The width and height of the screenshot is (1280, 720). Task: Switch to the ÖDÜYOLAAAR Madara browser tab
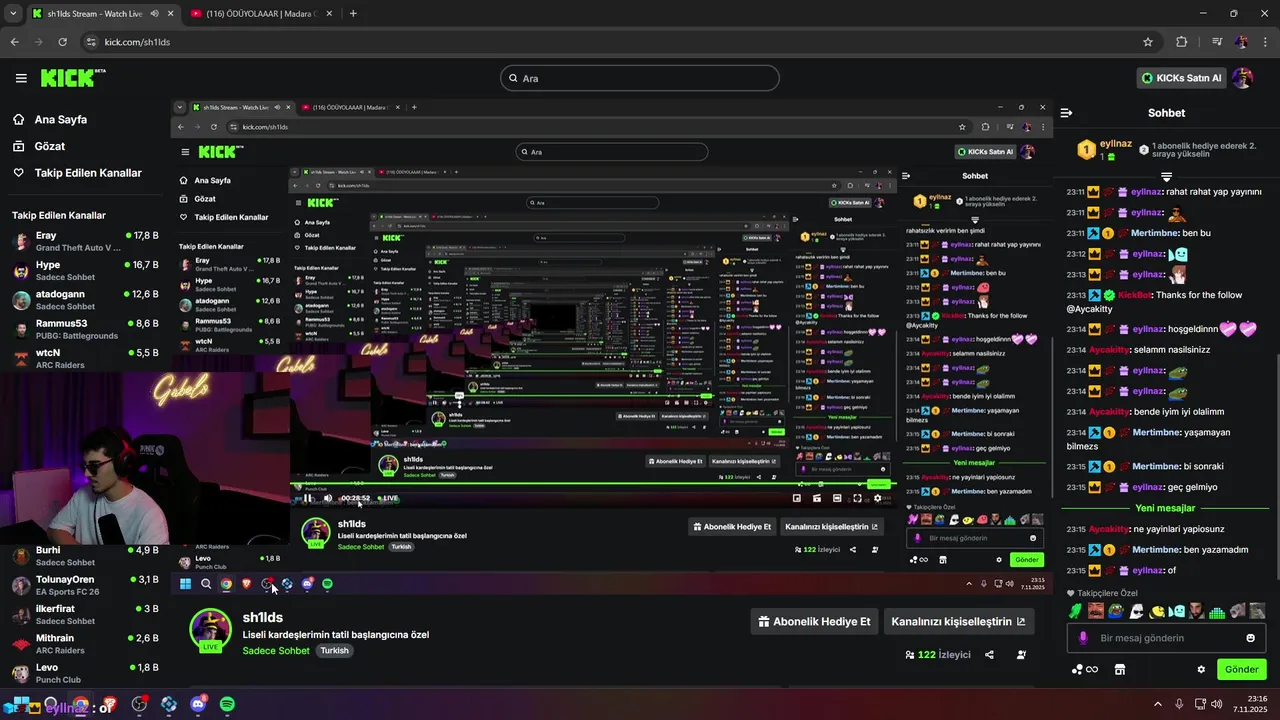click(261, 14)
